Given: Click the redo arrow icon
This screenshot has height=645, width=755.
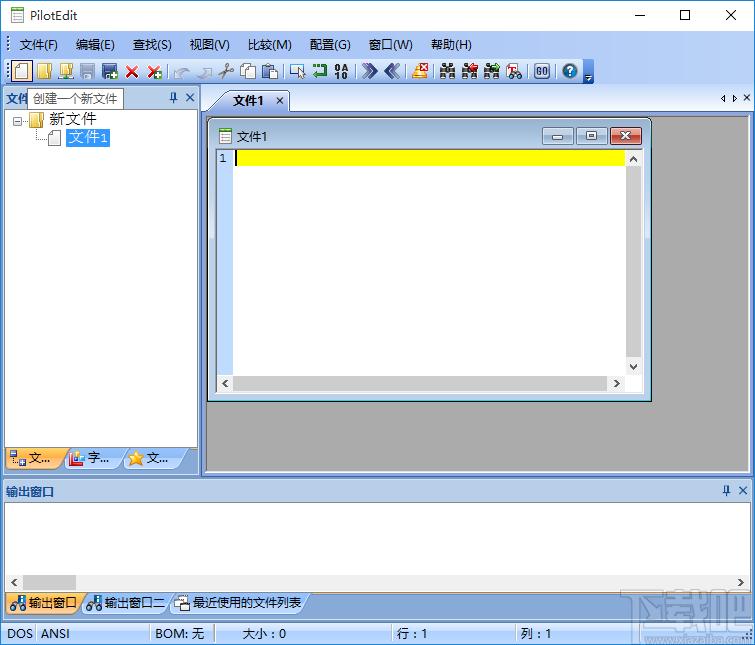Looking at the screenshot, I should click(x=204, y=72).
